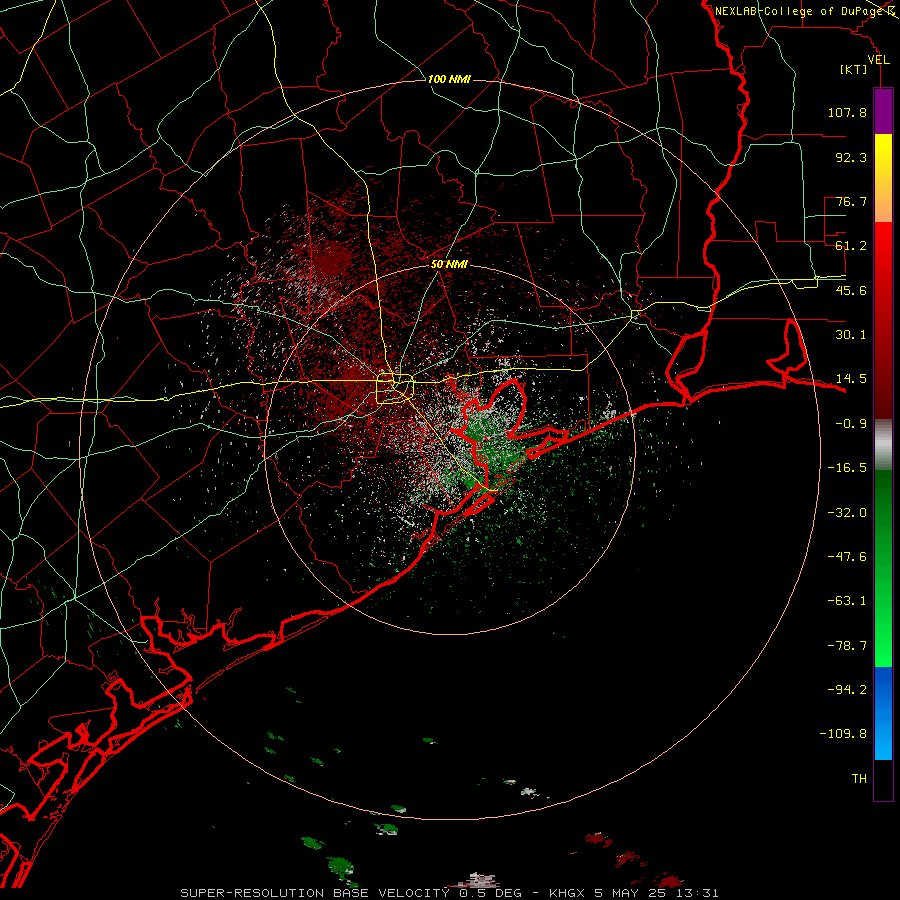Click the -63.1 legend value
The width and height of the screenshot is (900, 900).
847,601
